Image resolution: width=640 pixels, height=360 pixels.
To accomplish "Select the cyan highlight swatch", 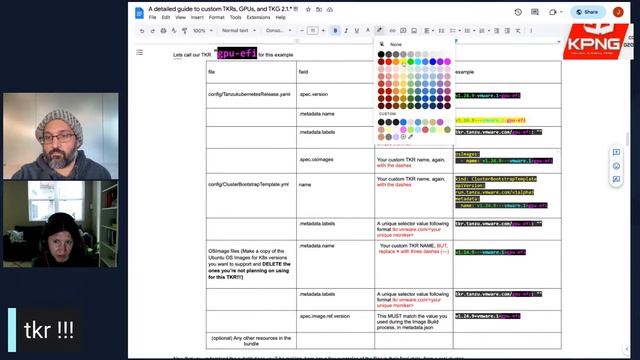I will pos(418,62).
